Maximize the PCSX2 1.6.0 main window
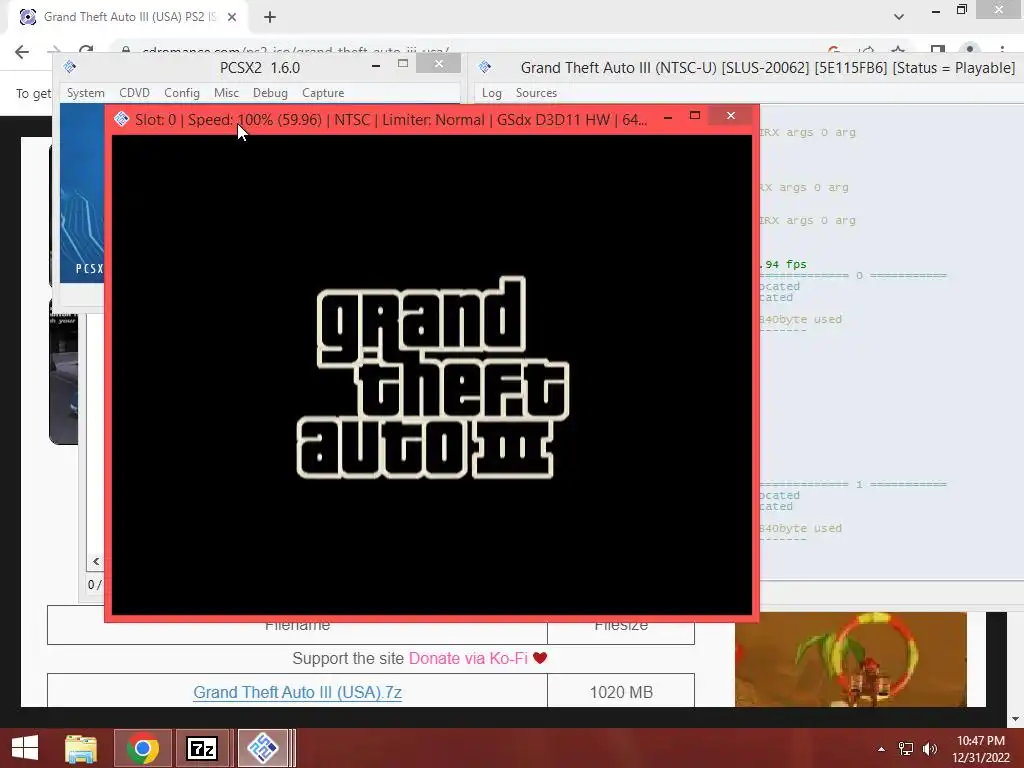 [x=403, y=64]
